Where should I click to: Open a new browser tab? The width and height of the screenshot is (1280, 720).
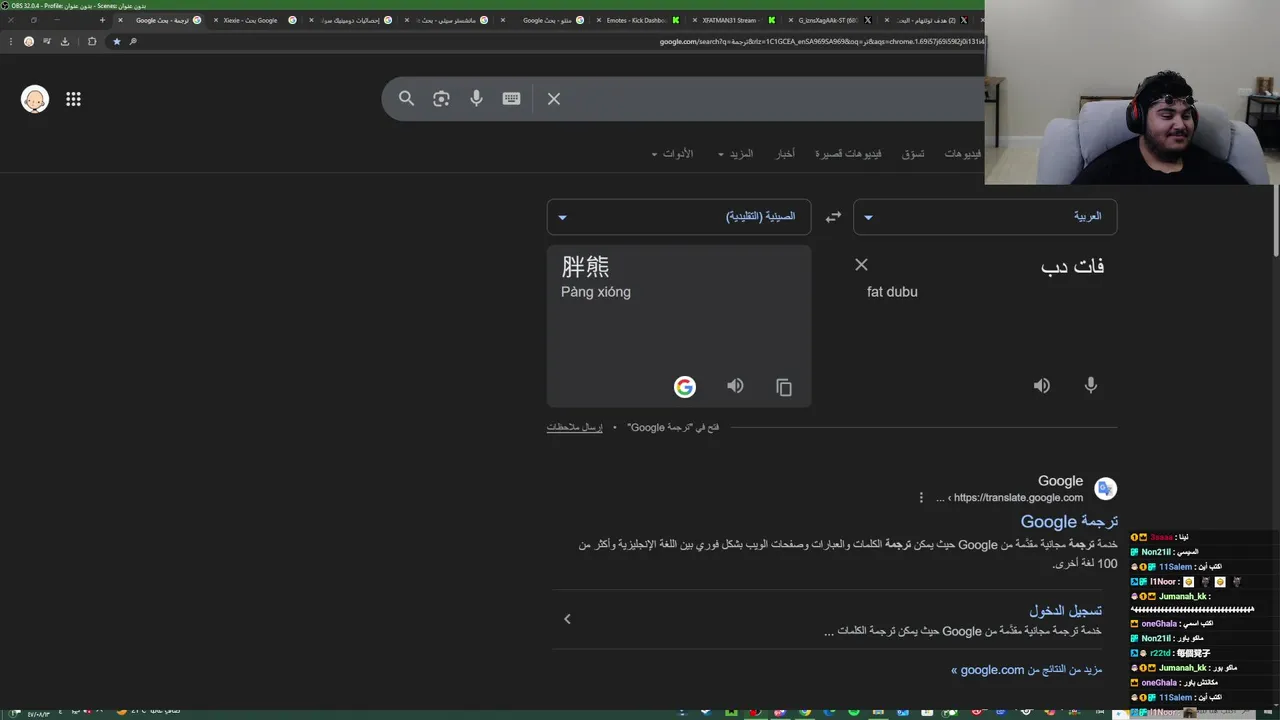[102, 20]
